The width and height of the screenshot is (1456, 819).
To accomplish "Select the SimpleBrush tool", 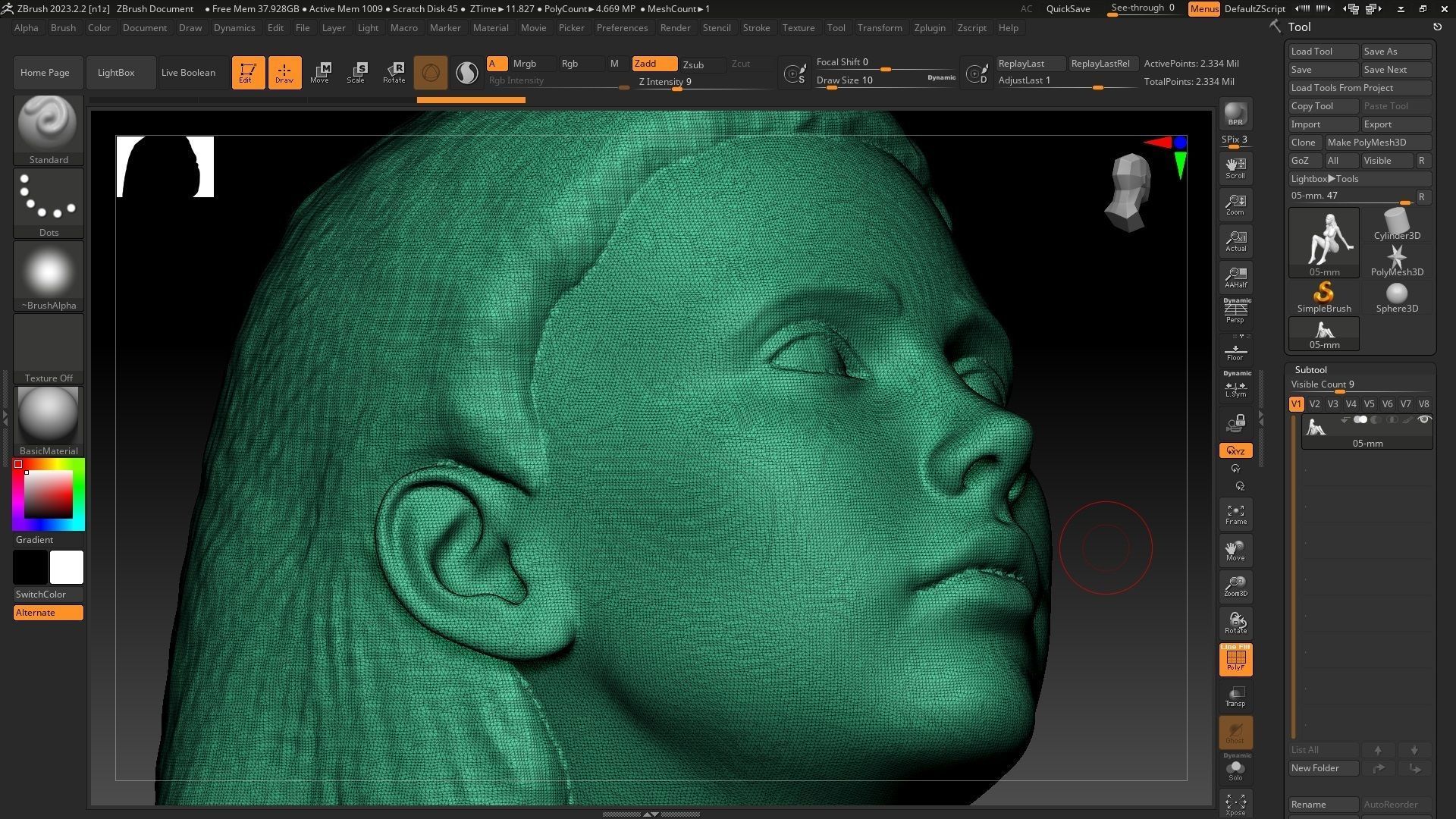I will (x=1324, y=298).
